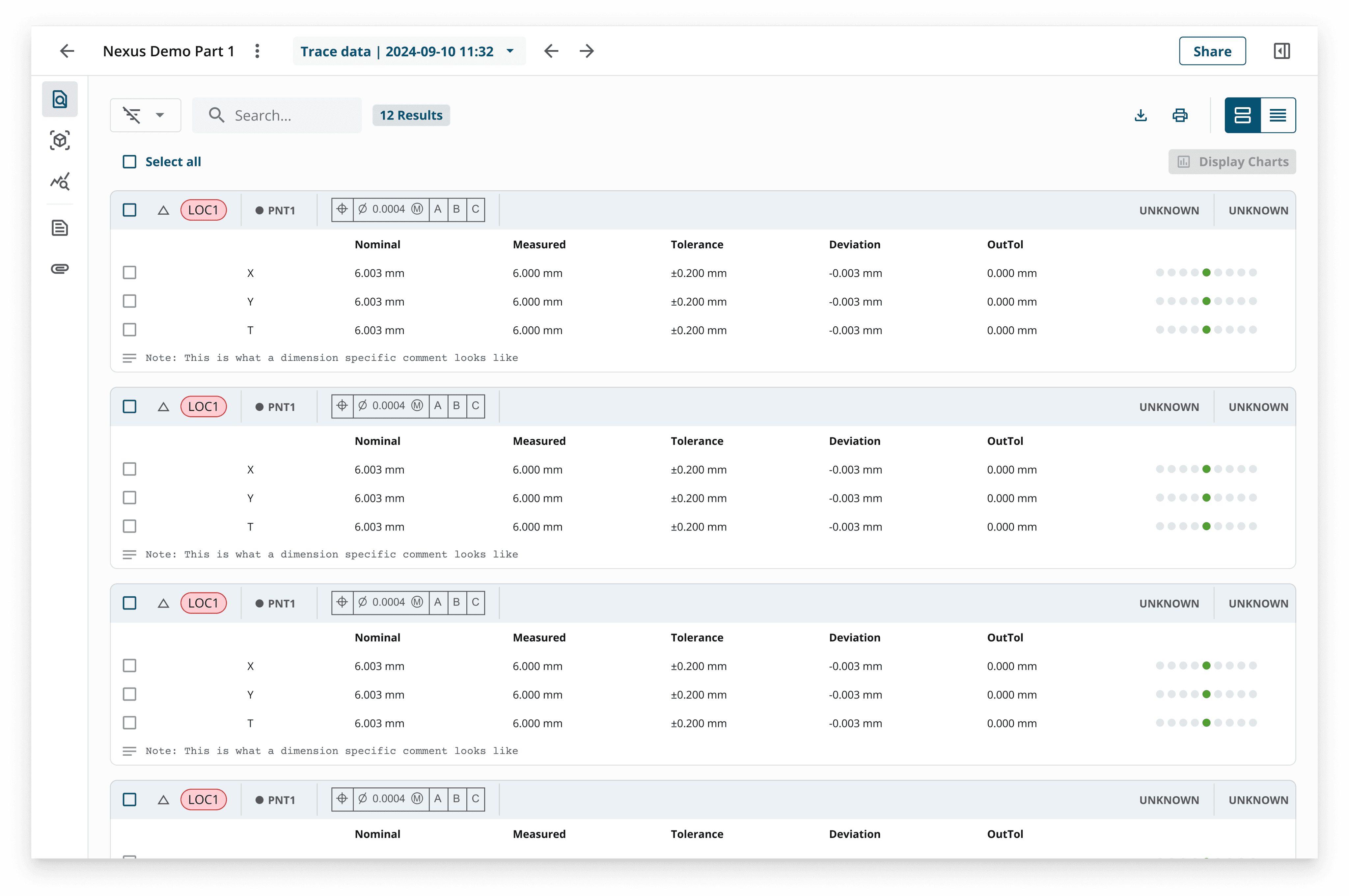This screenshot has height=896, width=1349.
Task: Open the three-dot menu beside Nexus Demo Part 1
Action: (257, 51)
